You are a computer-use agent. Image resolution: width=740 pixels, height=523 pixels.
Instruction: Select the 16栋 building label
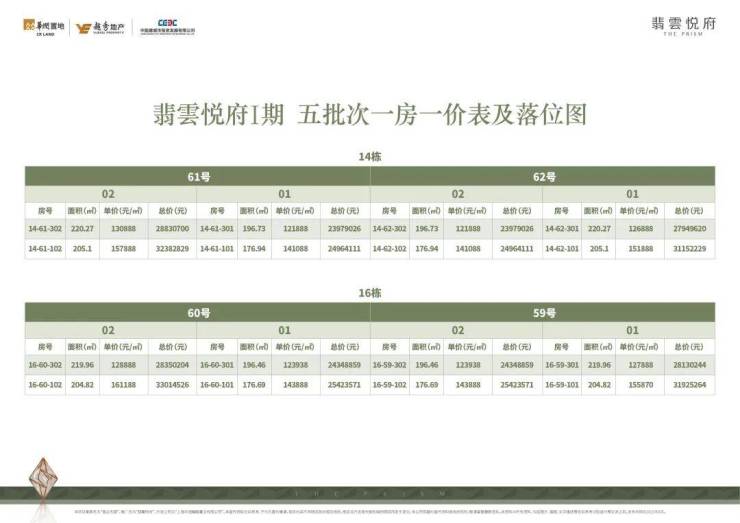[x=370, y=296]
